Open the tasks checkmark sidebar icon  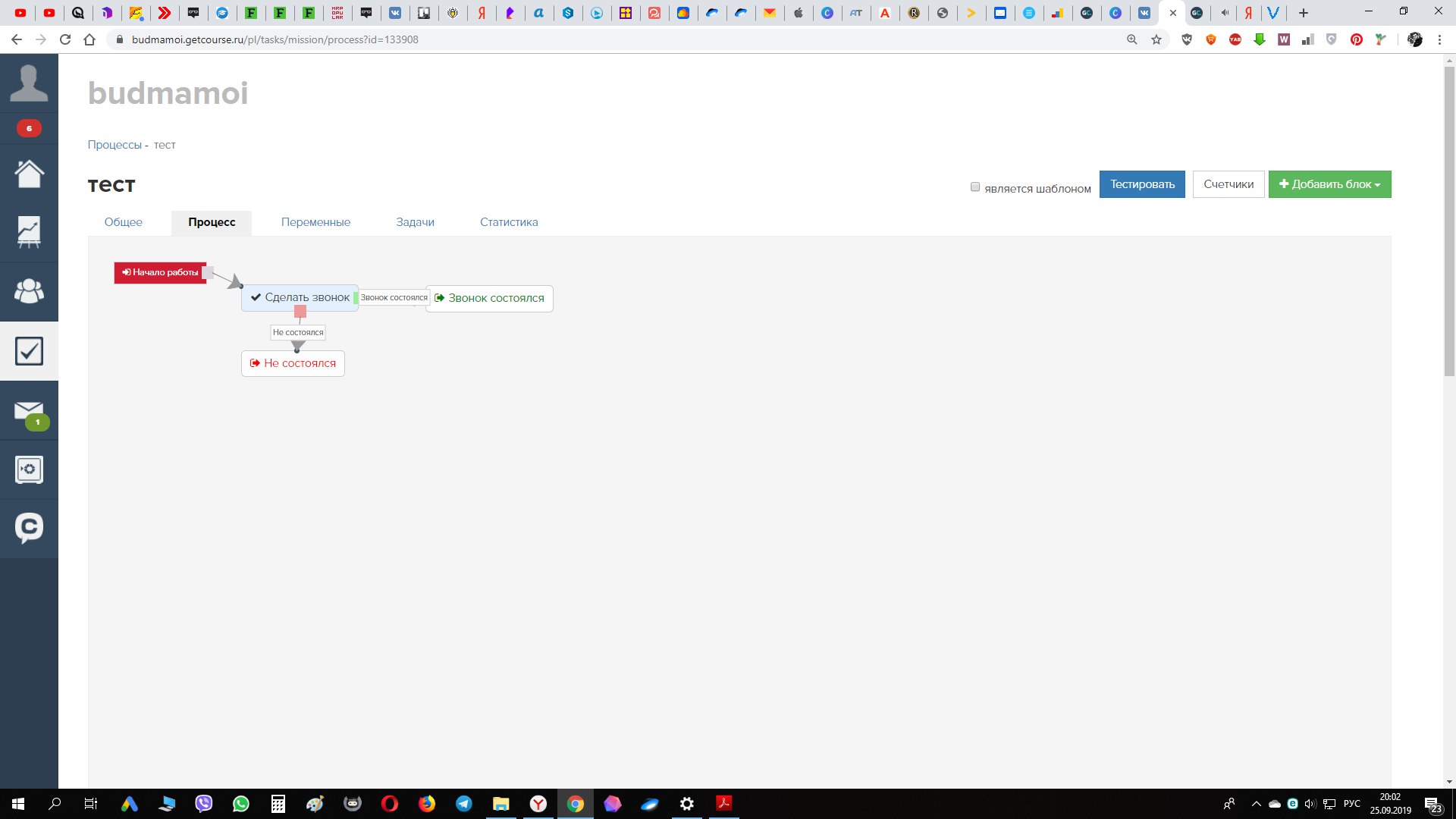[x=29, y=351]
